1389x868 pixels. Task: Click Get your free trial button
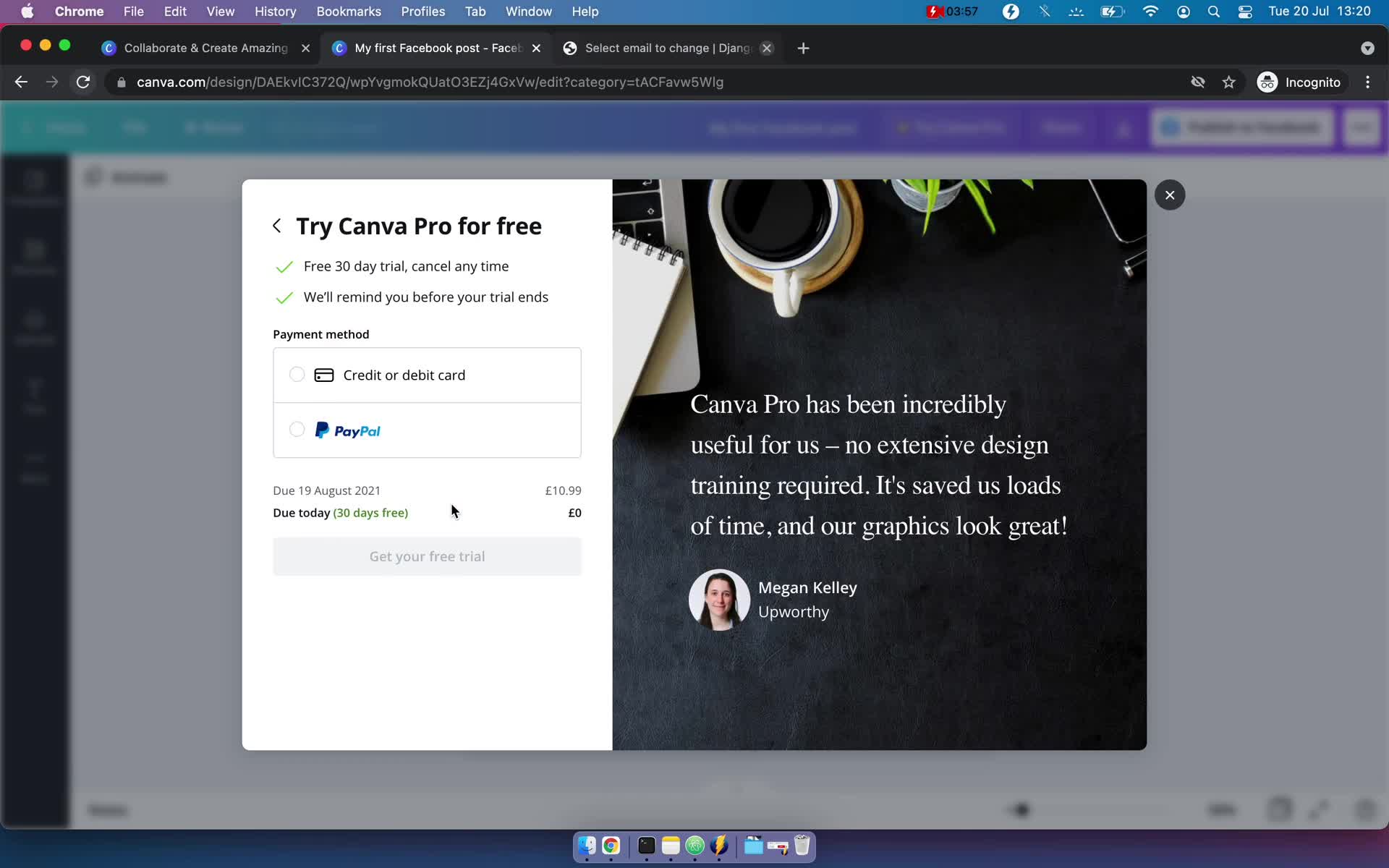coord(427,556)
